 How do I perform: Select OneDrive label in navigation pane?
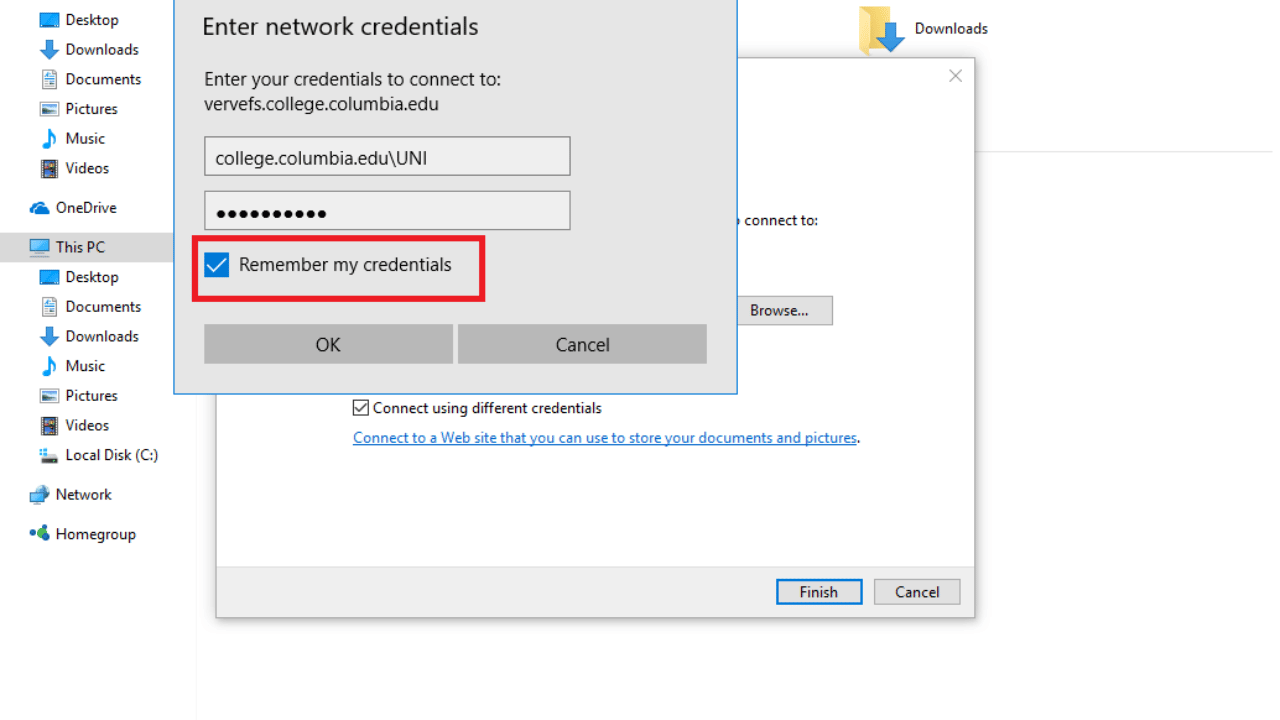pos(86,208)
